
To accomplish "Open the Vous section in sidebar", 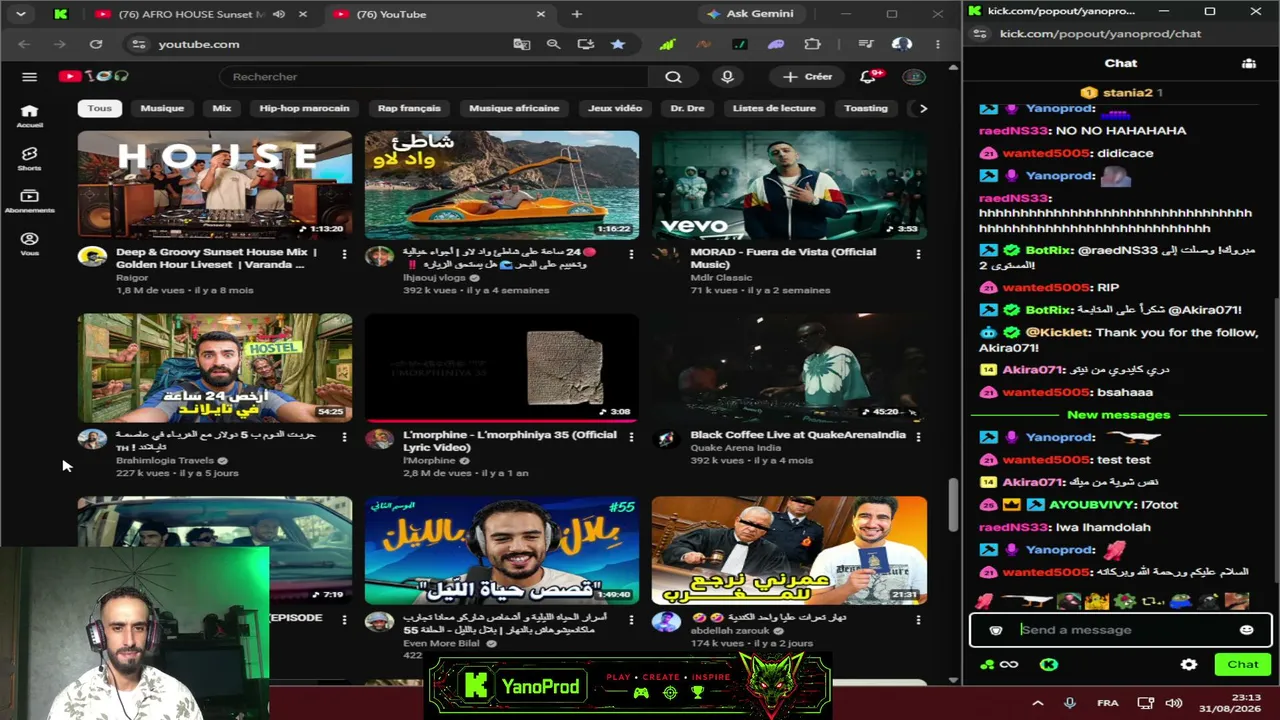I will [x=29, y=244].
